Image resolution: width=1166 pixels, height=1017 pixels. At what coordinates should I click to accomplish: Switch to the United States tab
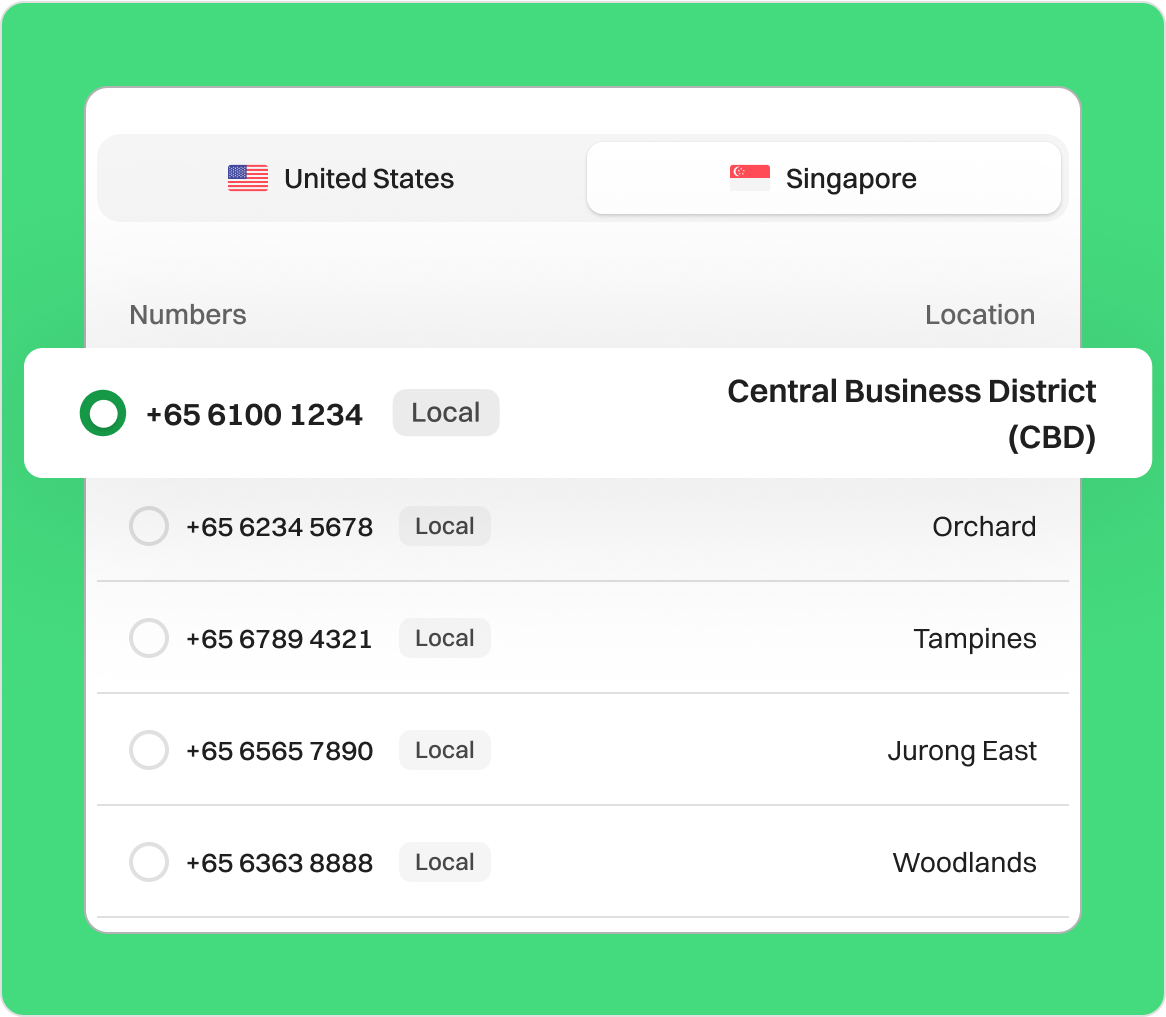[x=341, y=179]
